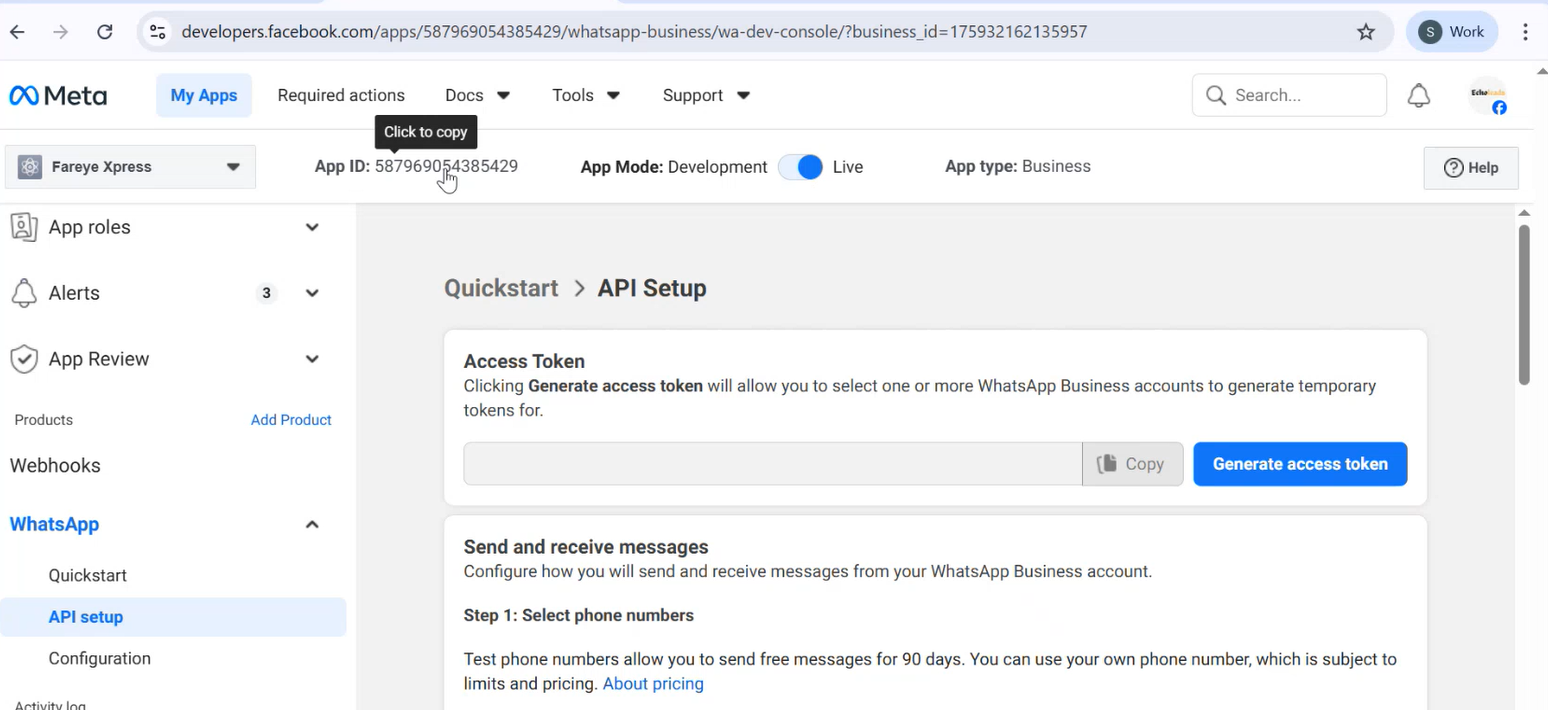This screenshot has width=1548, height=710.
Task: Open the My Apps menu
Action: pos(204,95)
